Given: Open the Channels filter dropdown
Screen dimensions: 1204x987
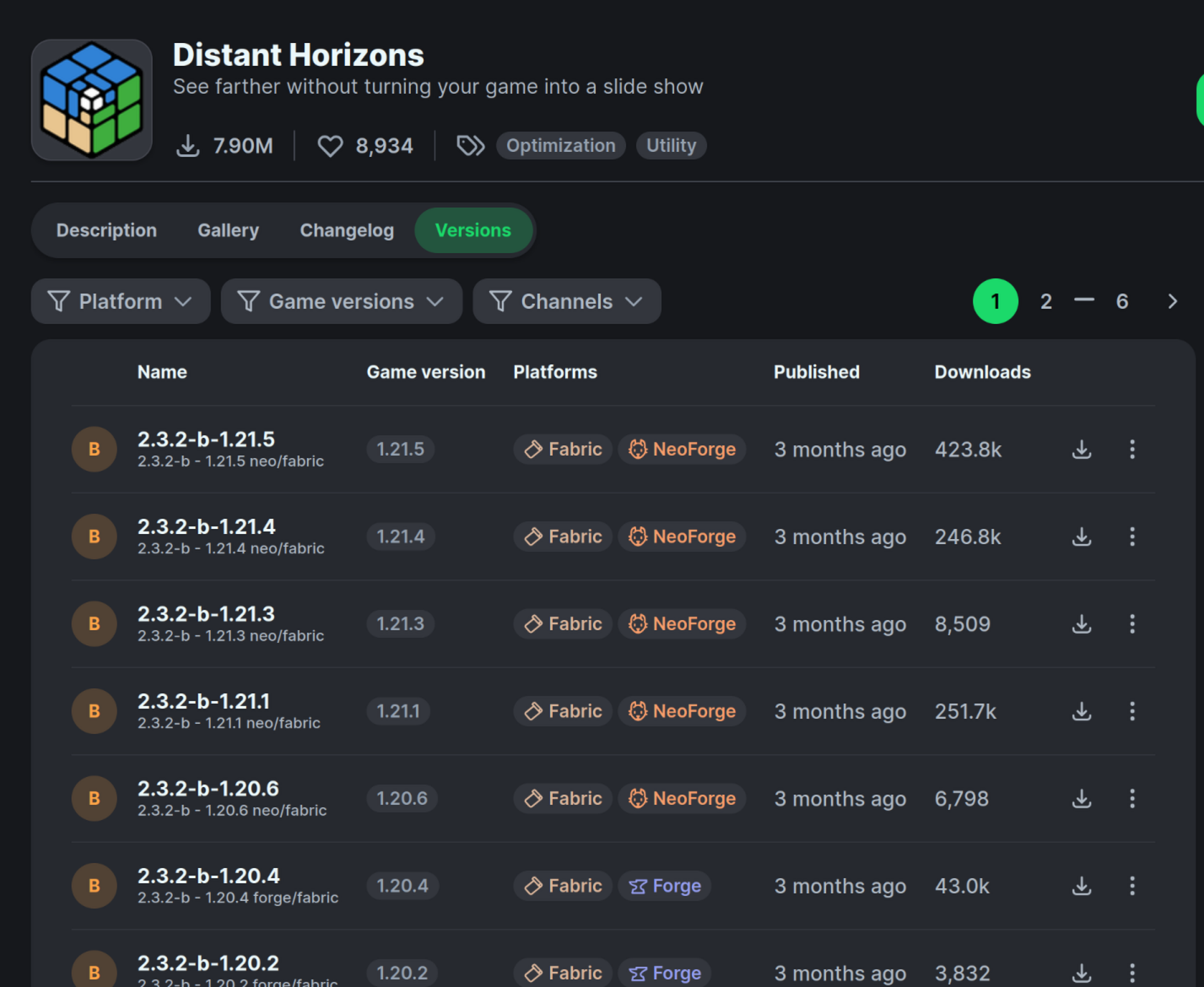Looking at the screenshot, I should coord(567,301).
